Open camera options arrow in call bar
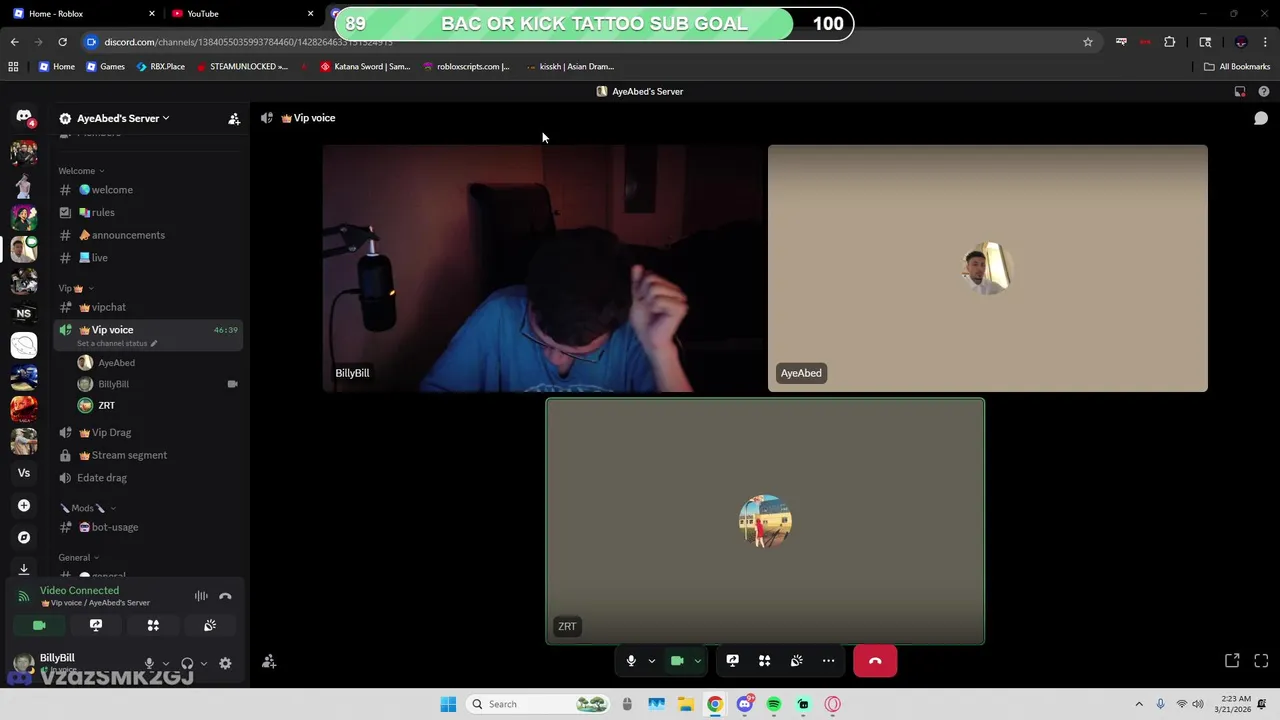 point(697,661)
